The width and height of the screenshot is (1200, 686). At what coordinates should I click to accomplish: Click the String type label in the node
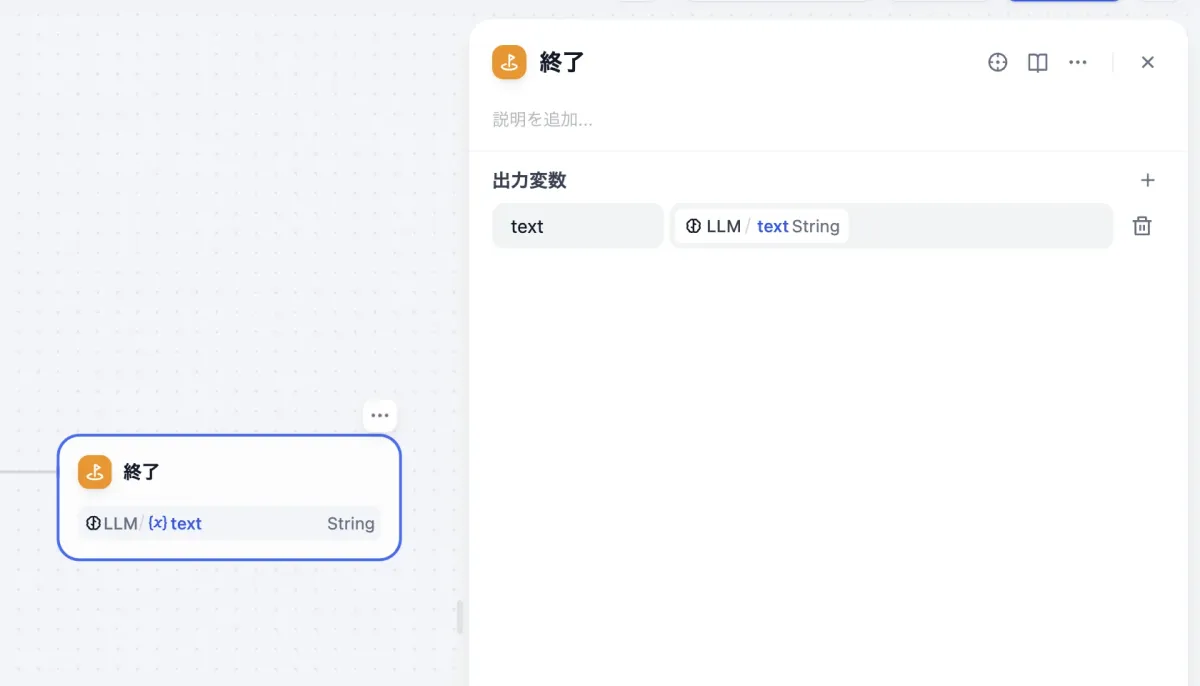point(350,524)
